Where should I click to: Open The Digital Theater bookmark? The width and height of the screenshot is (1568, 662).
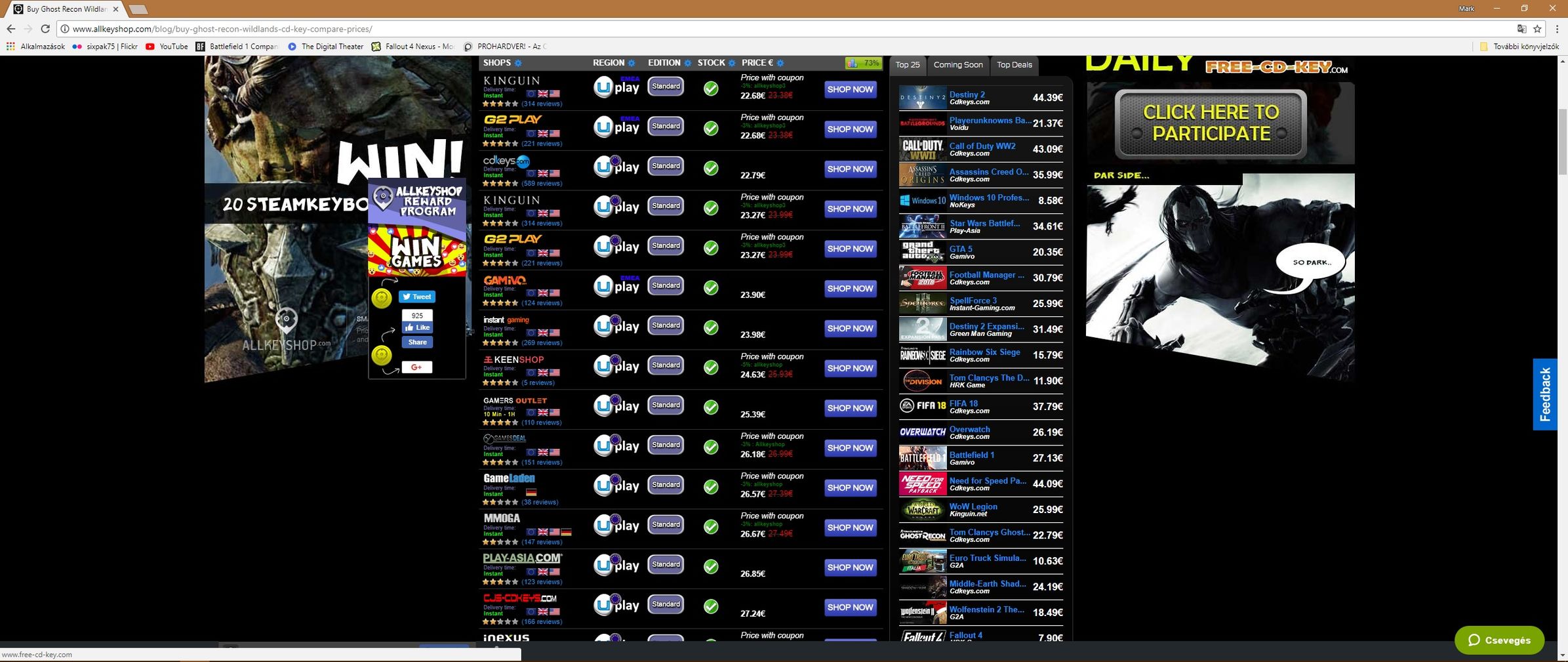click(325, 47)
